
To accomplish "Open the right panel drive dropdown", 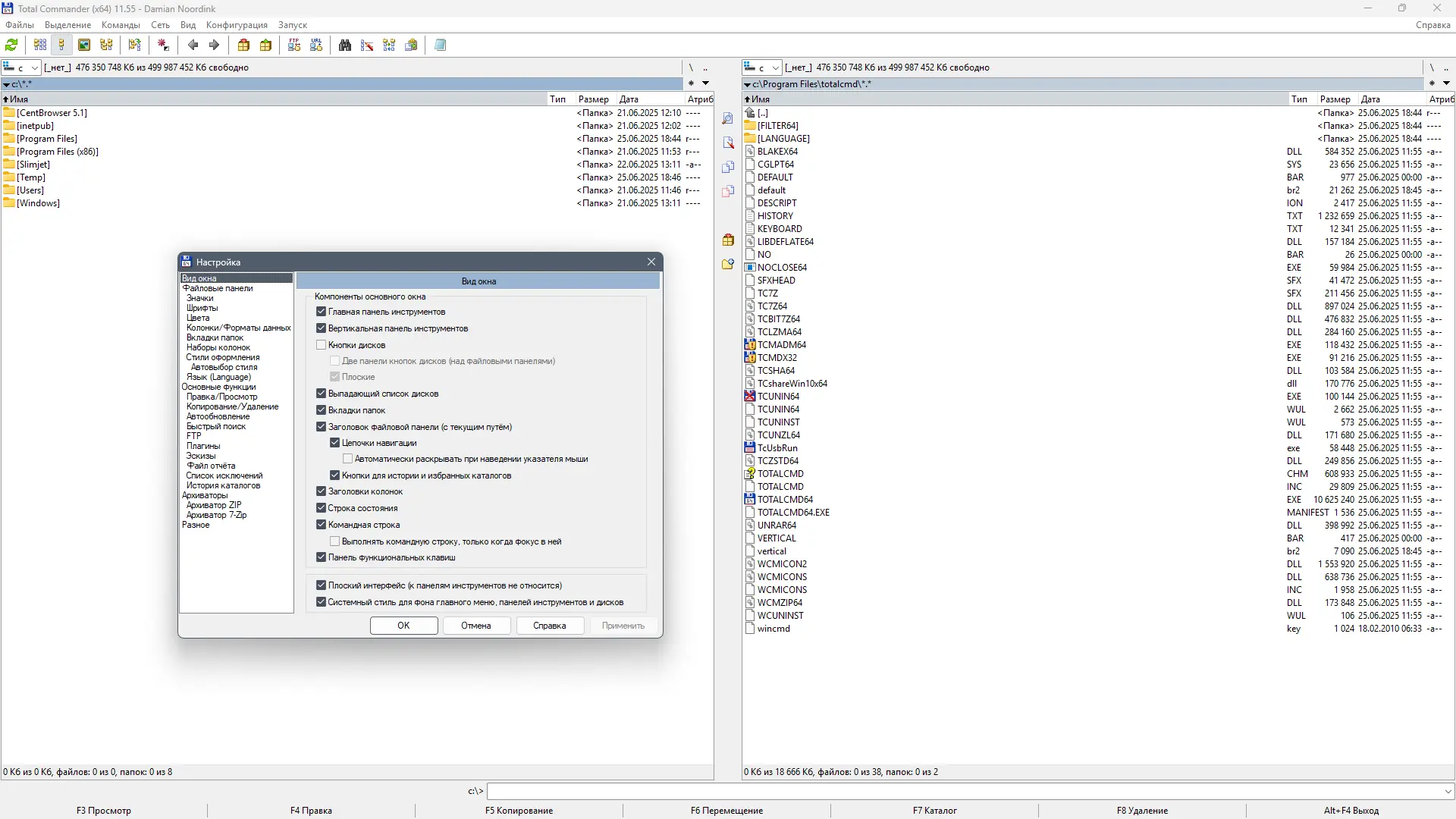I will pos(775,68).
